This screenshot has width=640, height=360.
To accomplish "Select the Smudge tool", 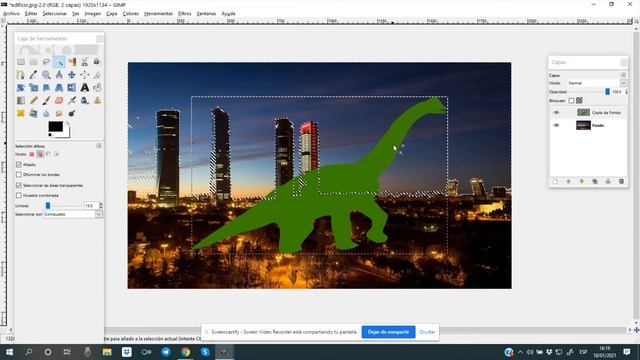I will coord(59,113).
